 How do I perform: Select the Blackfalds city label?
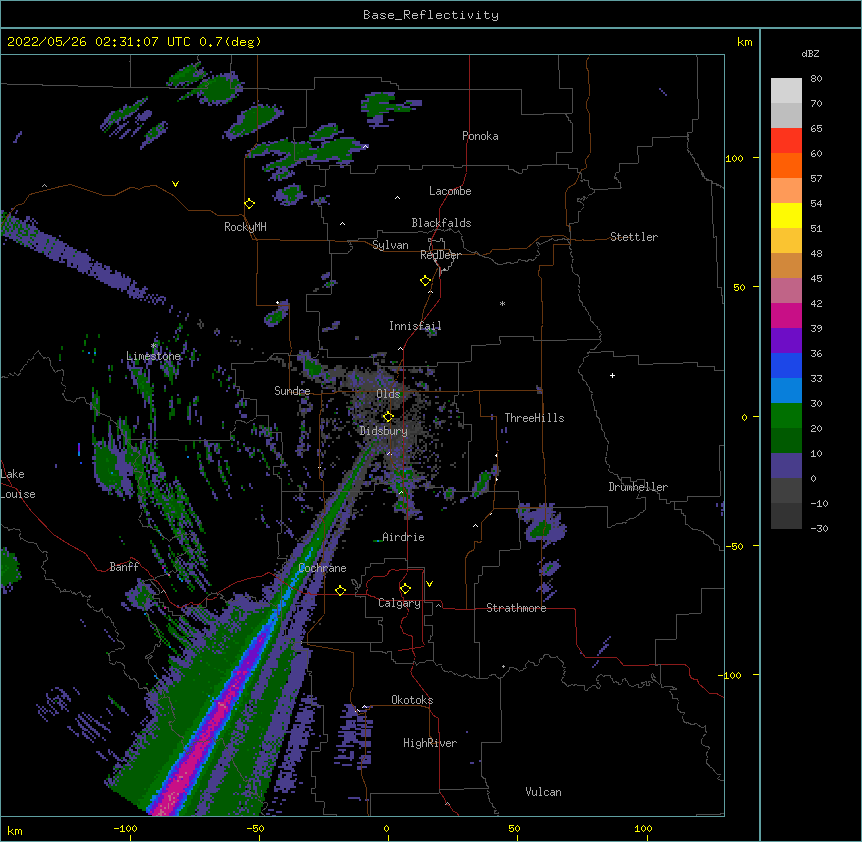click(x=441, y=223)
